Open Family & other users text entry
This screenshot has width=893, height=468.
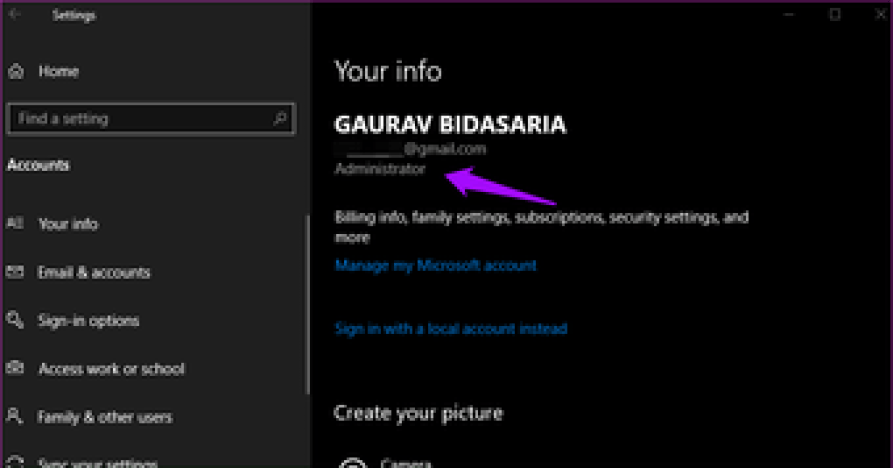pyautogui.click(x=105, y=417)
